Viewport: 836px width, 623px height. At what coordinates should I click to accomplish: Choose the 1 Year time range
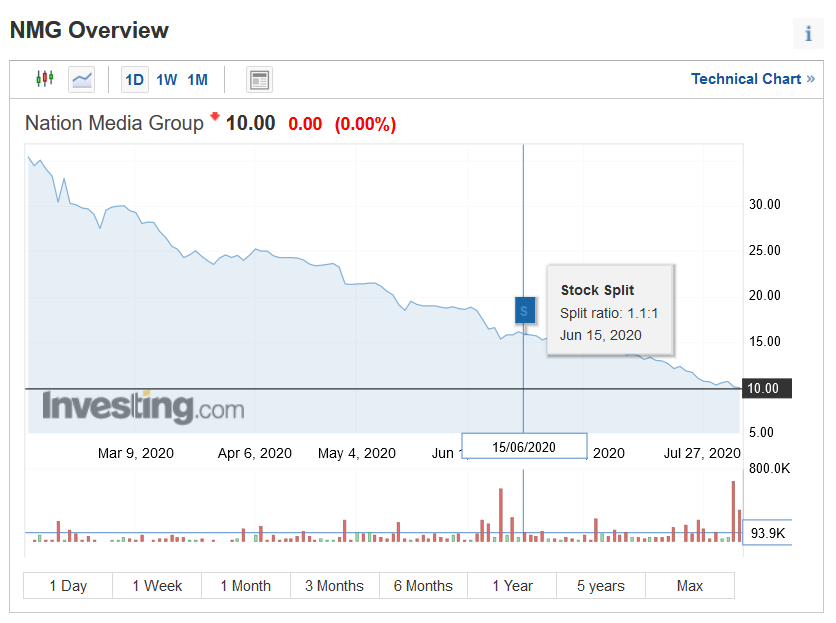click(x=512, y=586)
